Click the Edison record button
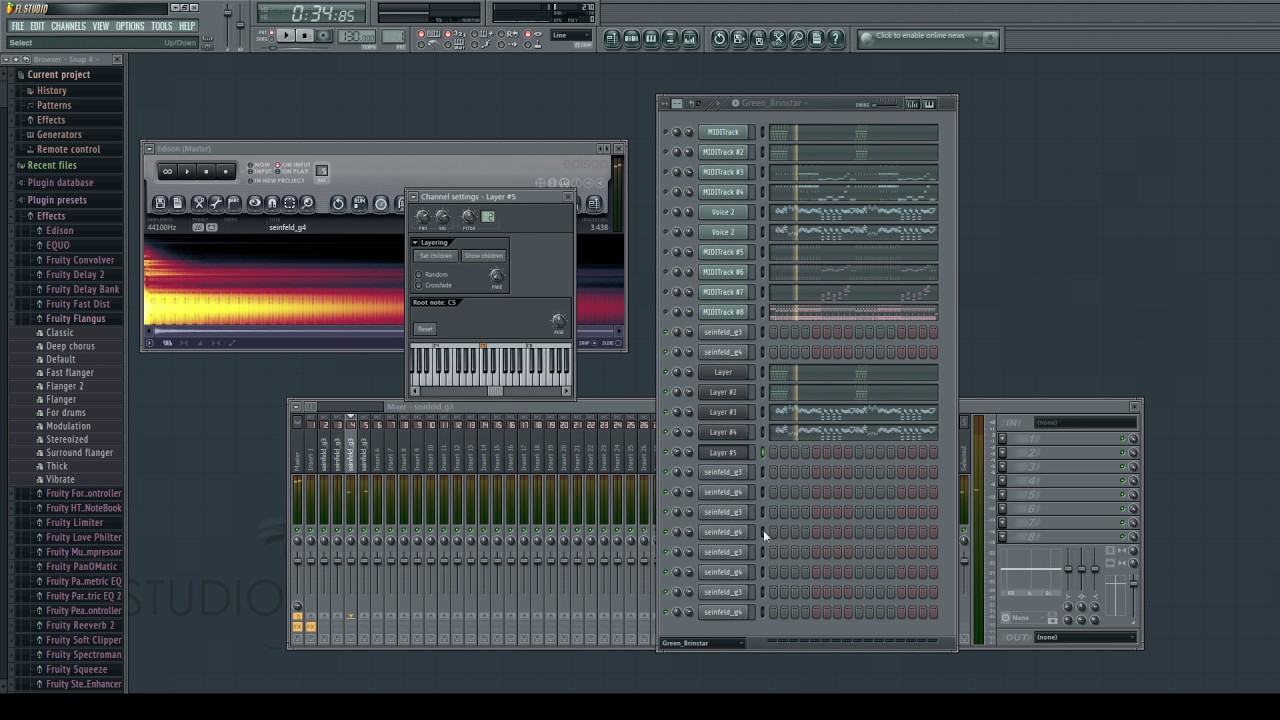1280x720 pixels. click(225, 171)
